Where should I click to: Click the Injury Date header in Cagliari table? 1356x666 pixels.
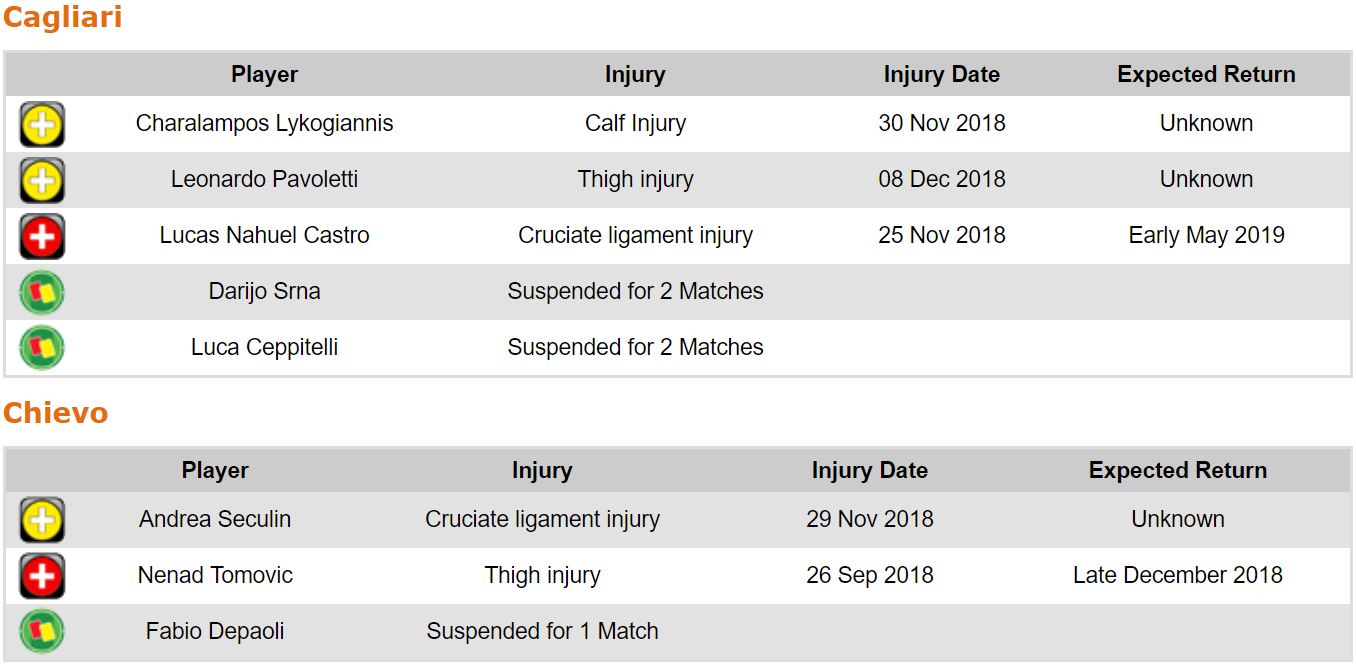pyautogui.click(x=941, y=75)
